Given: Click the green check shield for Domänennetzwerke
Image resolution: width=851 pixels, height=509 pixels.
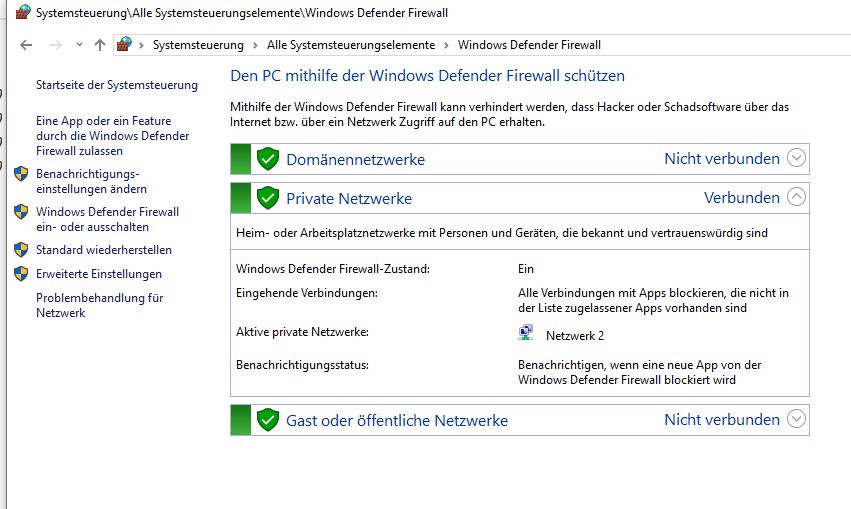Looking at the screenshot, I should tap(268, 159).
